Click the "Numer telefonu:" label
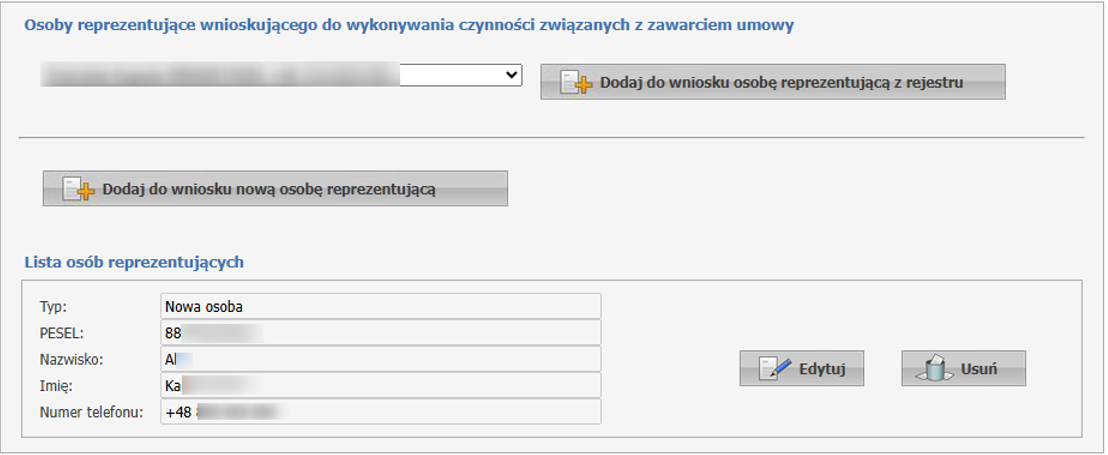 tap(92, 412)
